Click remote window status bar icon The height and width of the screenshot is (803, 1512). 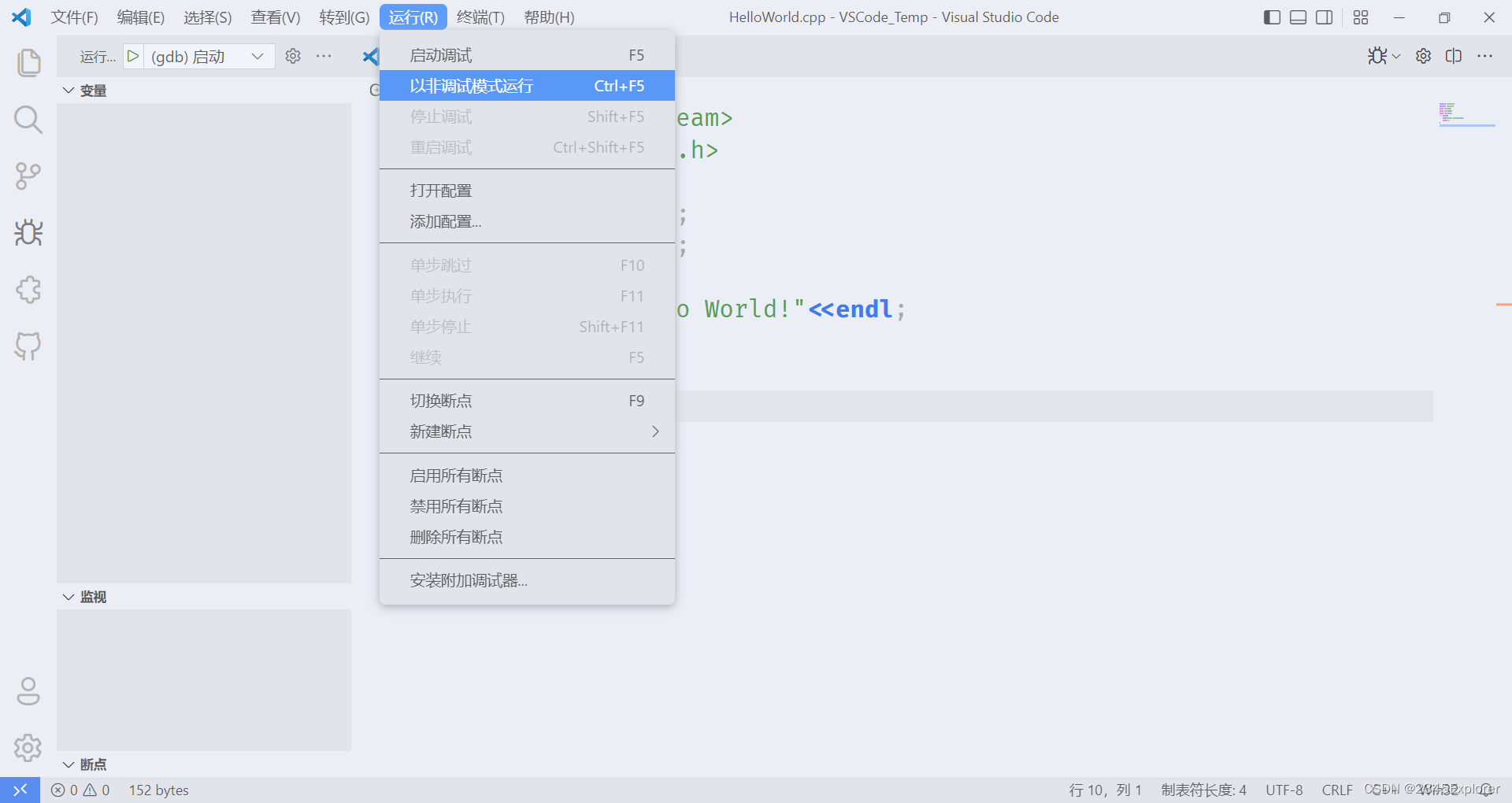(20, 790)
